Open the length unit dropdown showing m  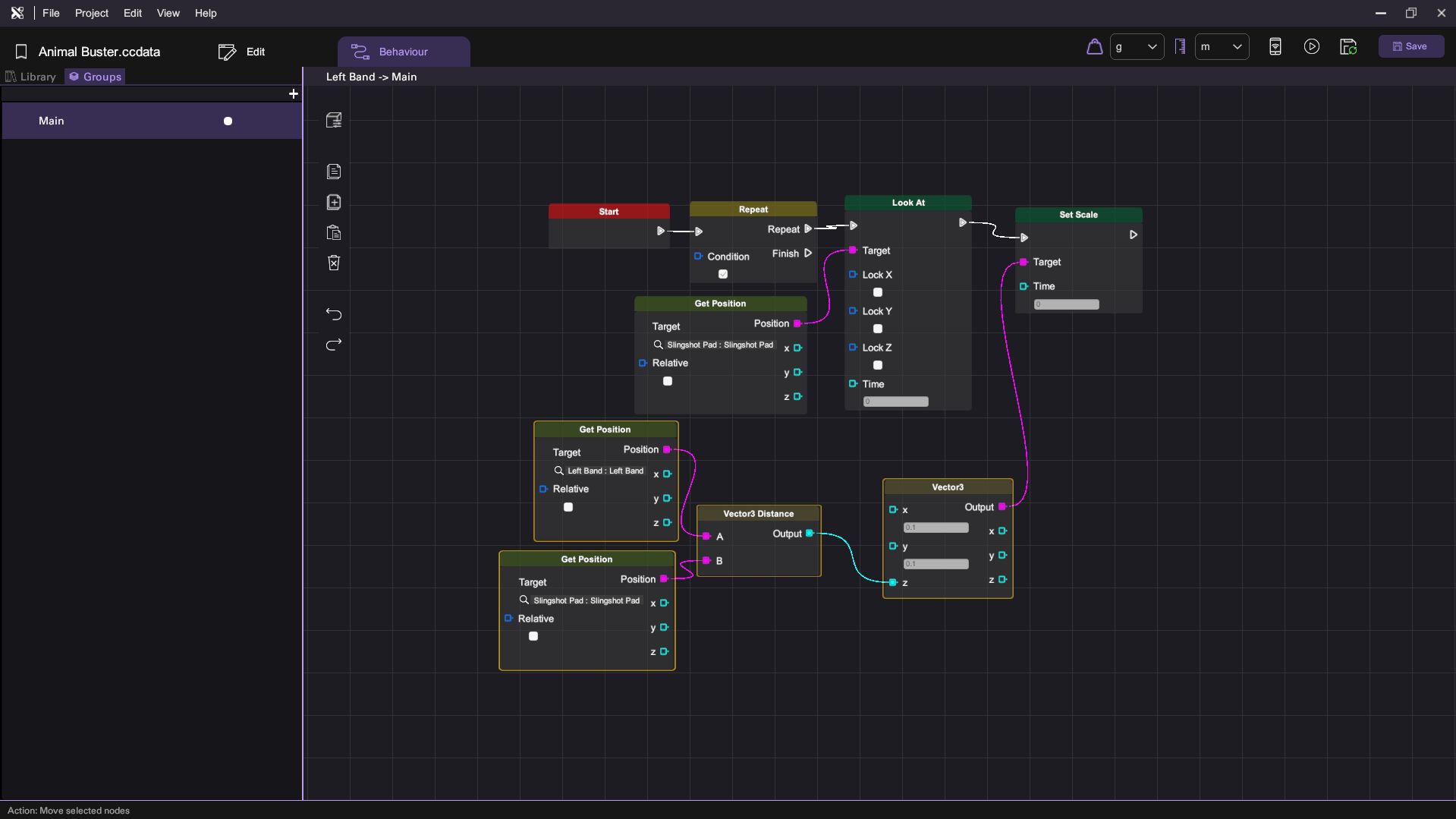point(1222,47)
